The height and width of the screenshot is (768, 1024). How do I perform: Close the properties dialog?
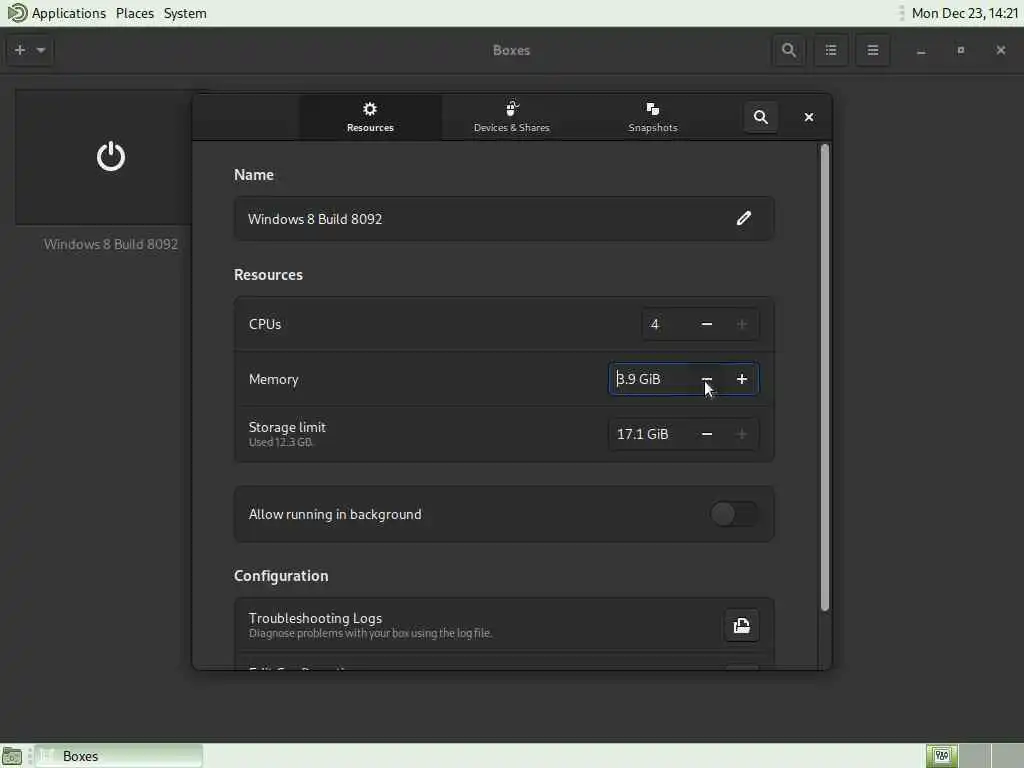coord(808,118)
